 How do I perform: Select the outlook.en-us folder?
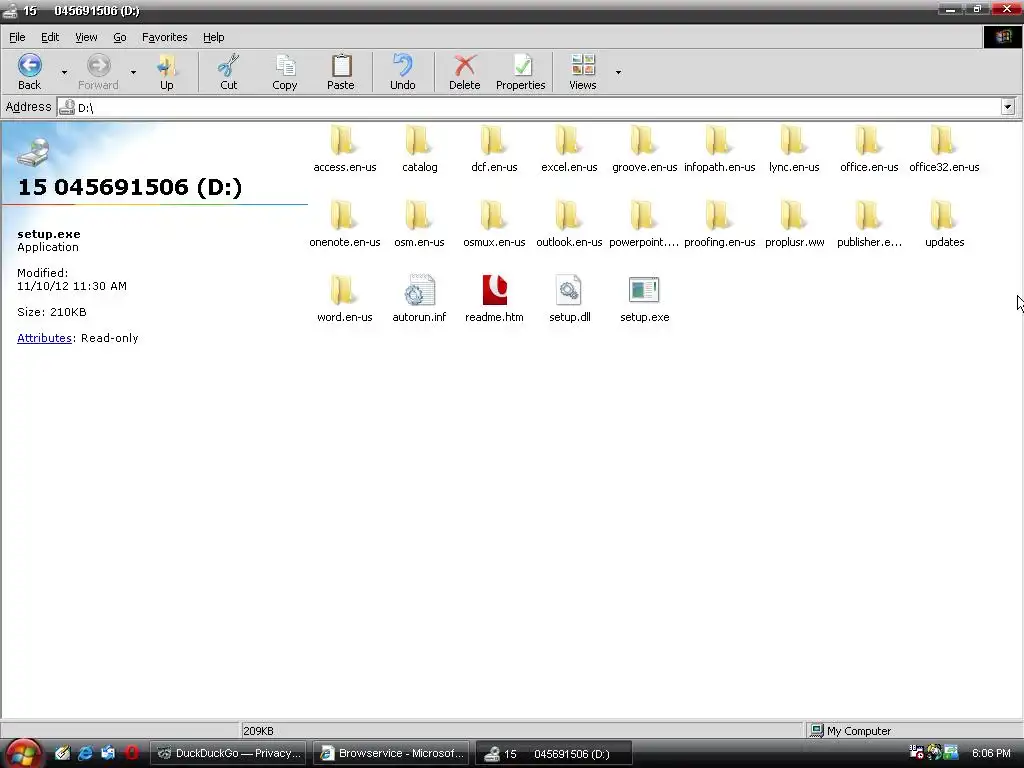coord(569,224)
